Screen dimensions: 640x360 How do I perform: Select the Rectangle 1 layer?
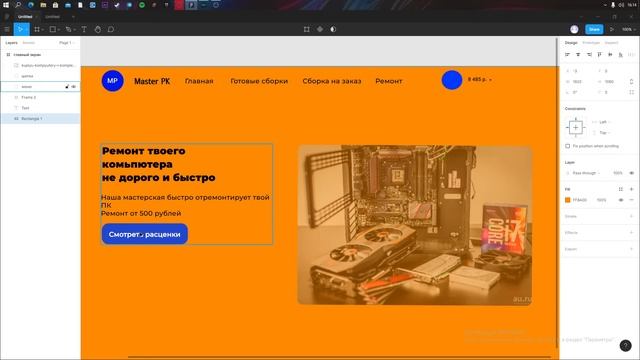click(x=40, y=119)
